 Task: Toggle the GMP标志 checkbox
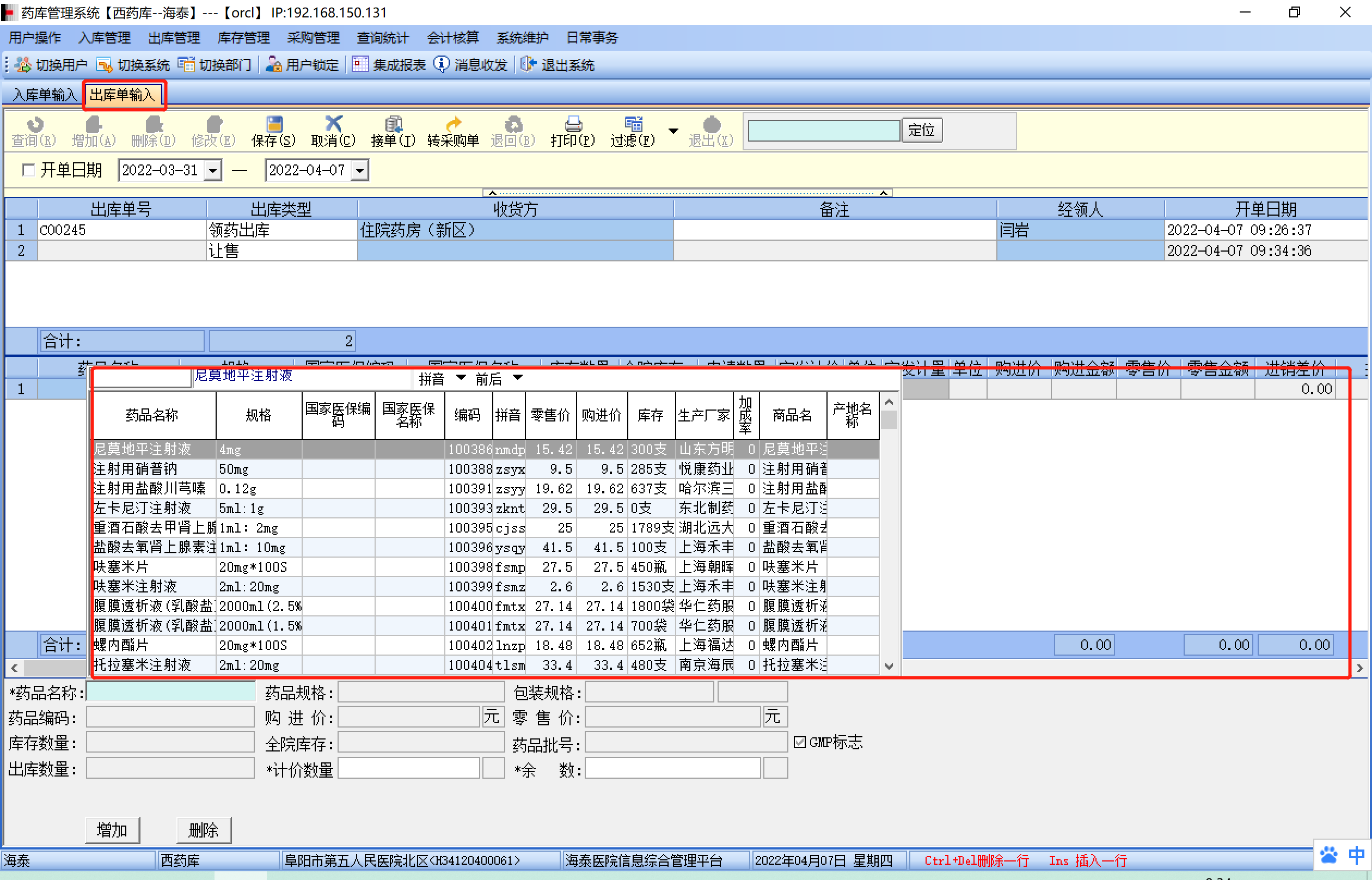coord(800,742)
